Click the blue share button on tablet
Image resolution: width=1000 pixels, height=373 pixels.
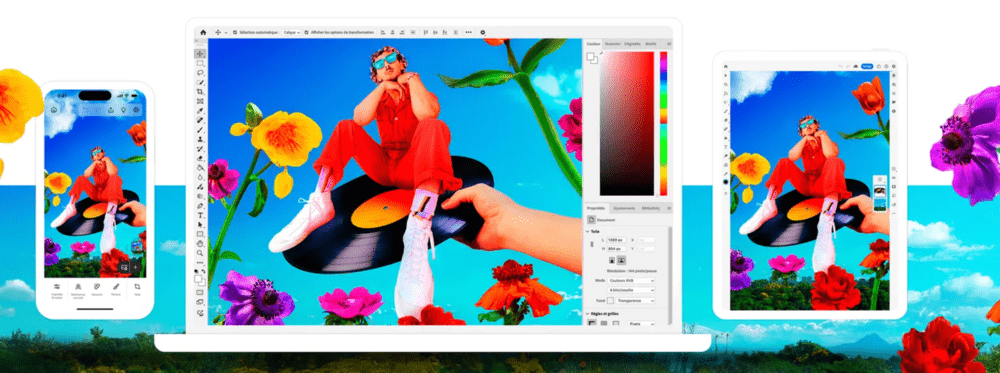[x=867, y=66]
